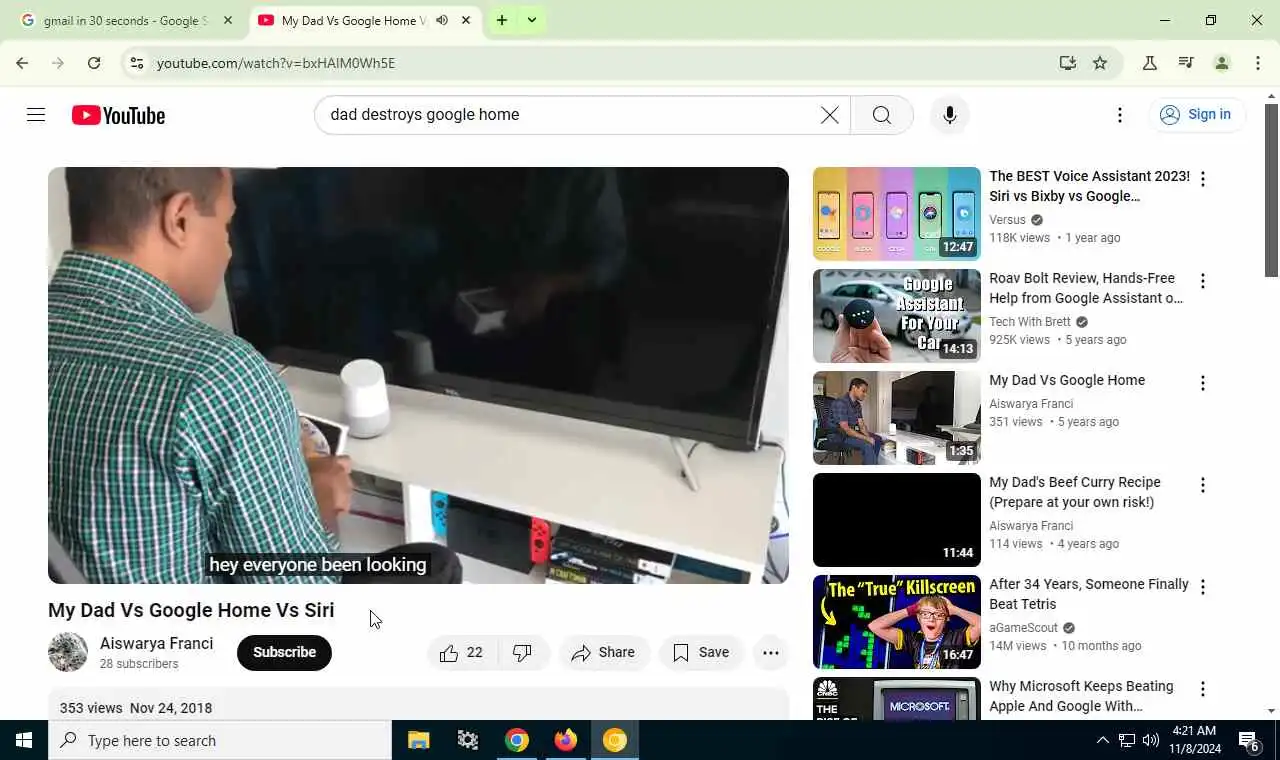Open Tech With Brett channel link
The width and height of the screenshot is (1280, 760).
[x=1030, y=322]
